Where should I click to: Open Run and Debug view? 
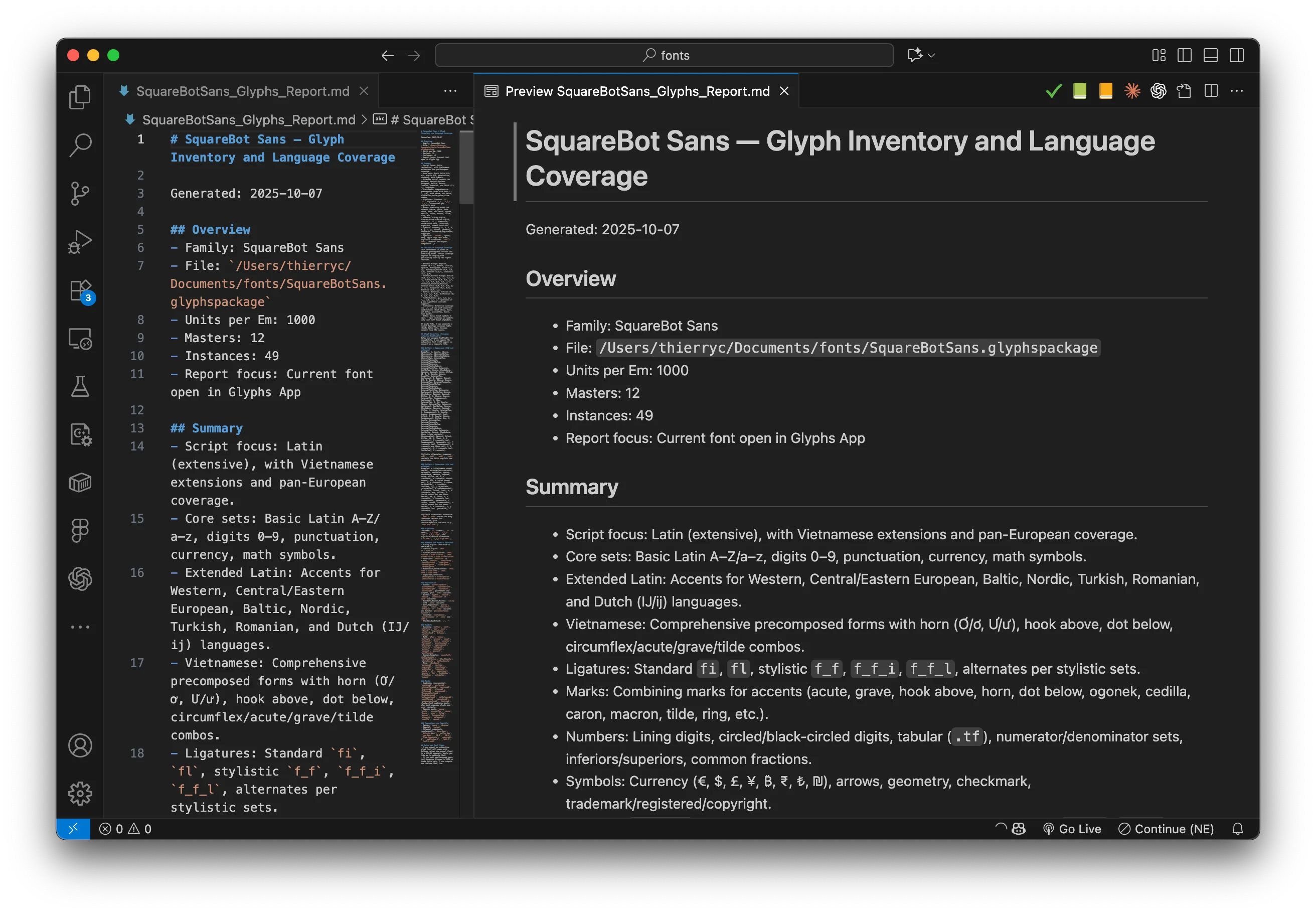pyautogui.click(x=80, y=241)
